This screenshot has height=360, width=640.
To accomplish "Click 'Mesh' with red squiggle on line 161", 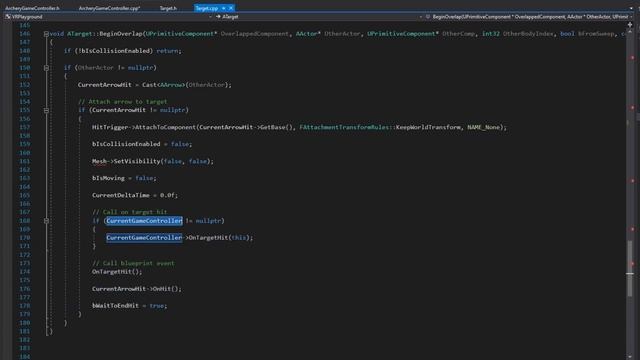I will pyautogui.click(x=99, y=161).
